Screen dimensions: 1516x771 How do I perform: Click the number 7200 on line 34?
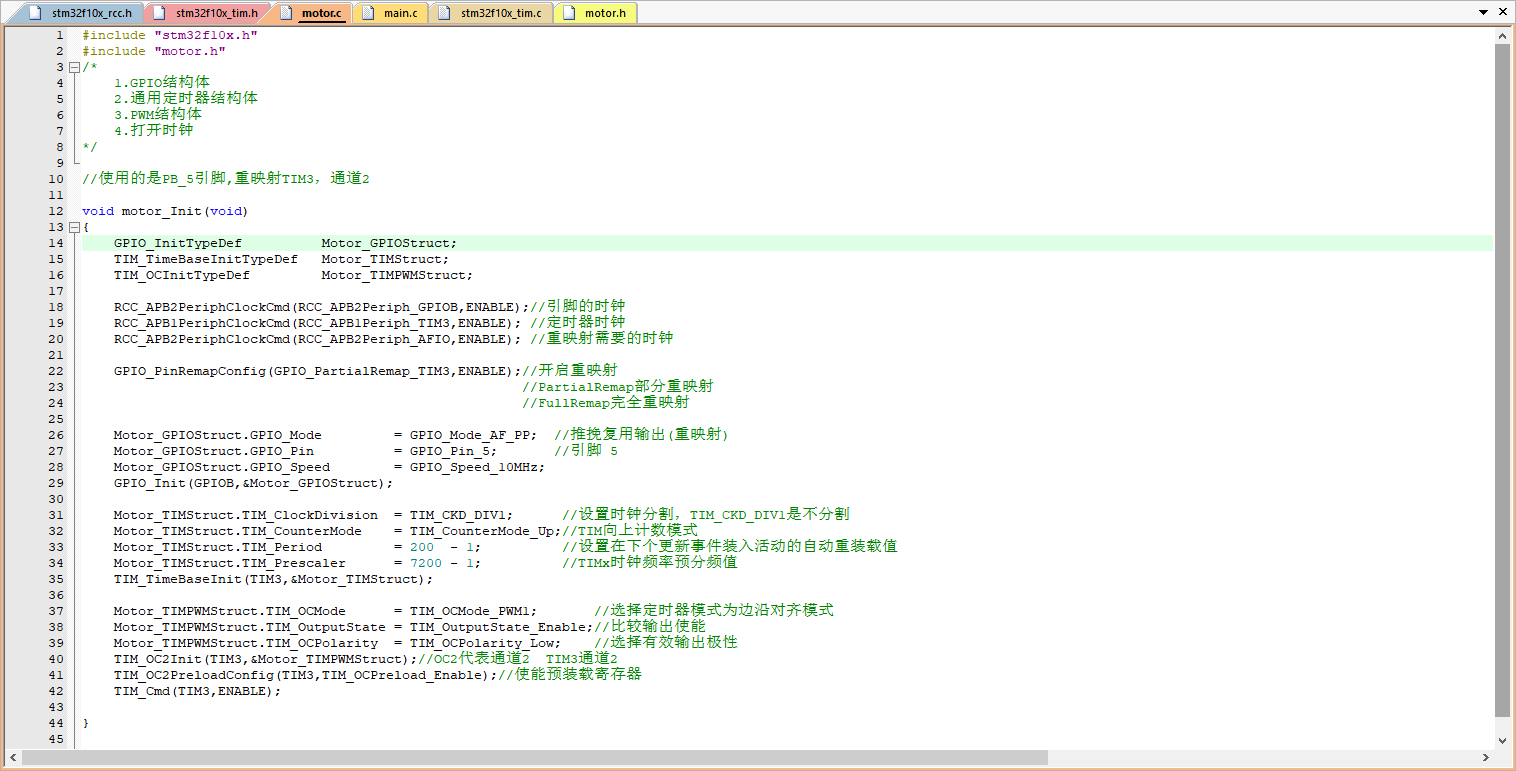425,563
